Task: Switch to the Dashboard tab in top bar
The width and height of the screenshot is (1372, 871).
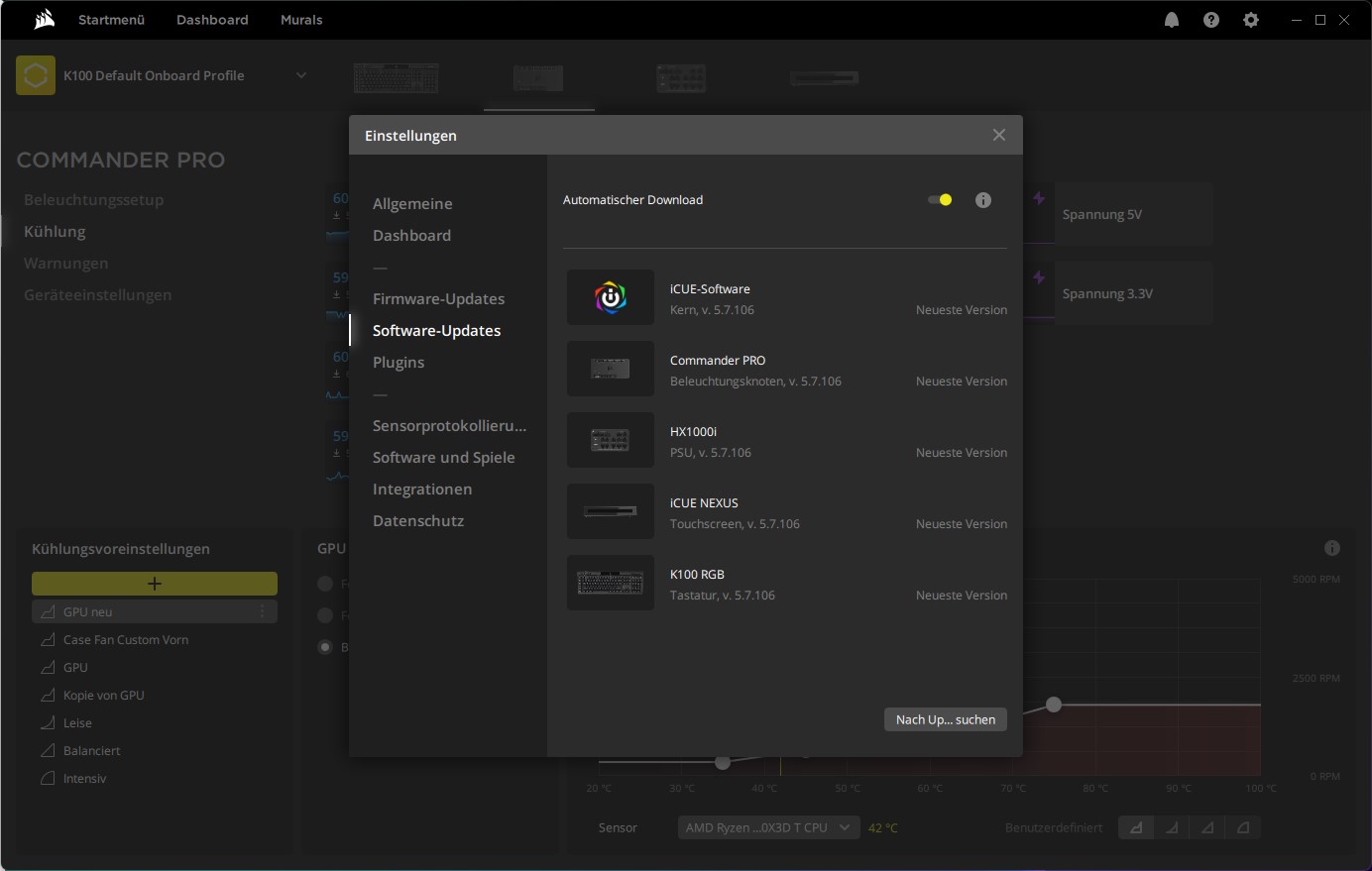Action: coord(212,20)
